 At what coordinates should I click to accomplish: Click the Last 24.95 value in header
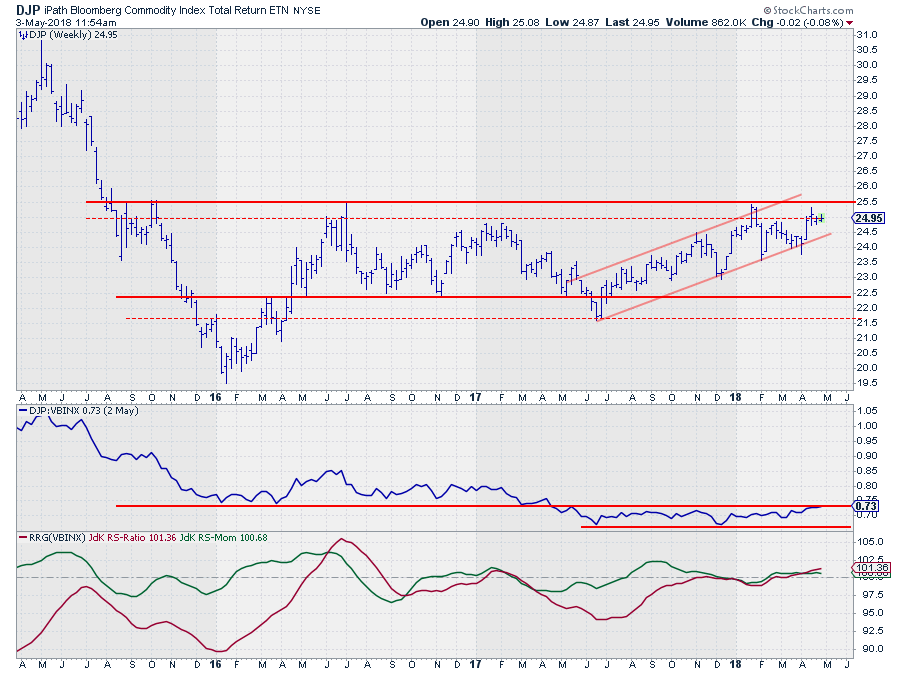click(x=633, y=22)
